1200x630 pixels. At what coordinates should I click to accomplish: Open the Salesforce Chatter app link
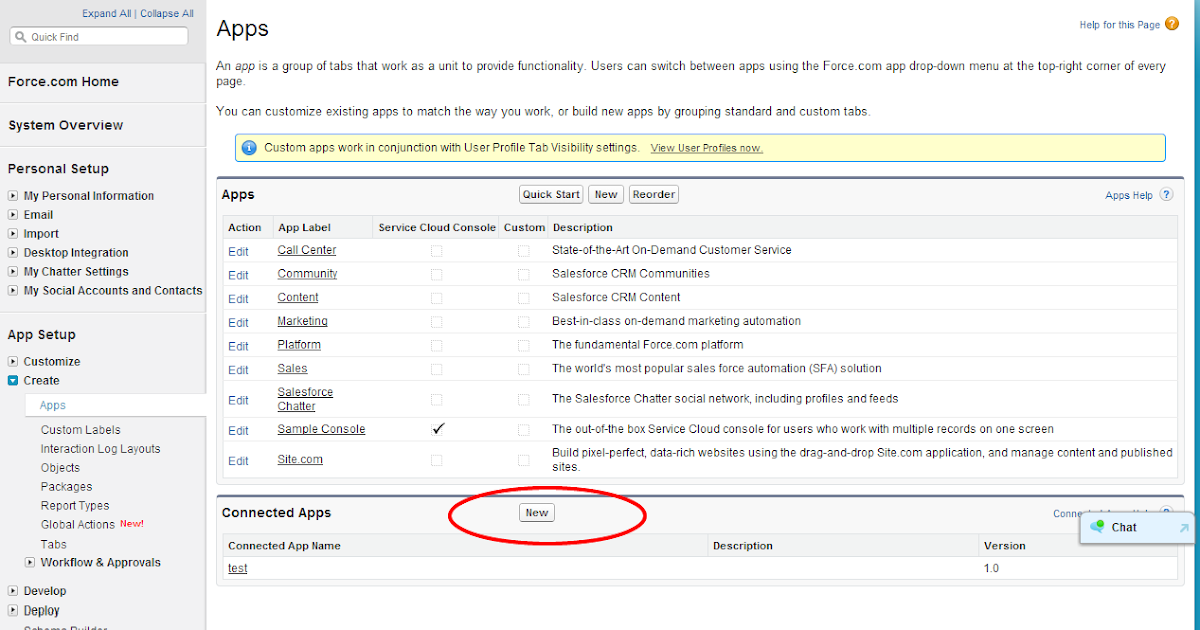pos(305,399)
